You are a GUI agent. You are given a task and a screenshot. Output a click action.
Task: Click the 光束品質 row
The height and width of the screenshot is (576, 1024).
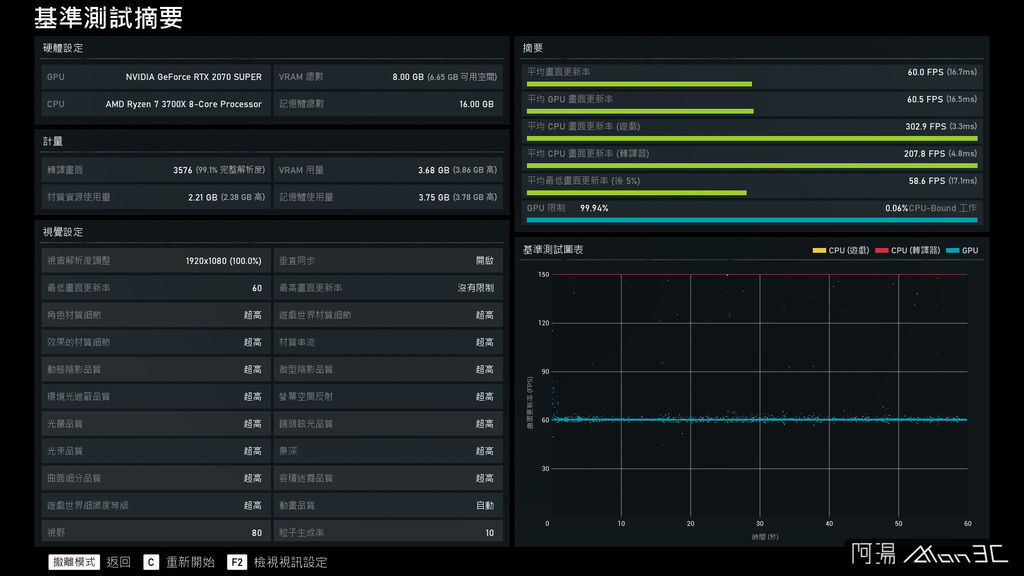[x=155, y=451]
